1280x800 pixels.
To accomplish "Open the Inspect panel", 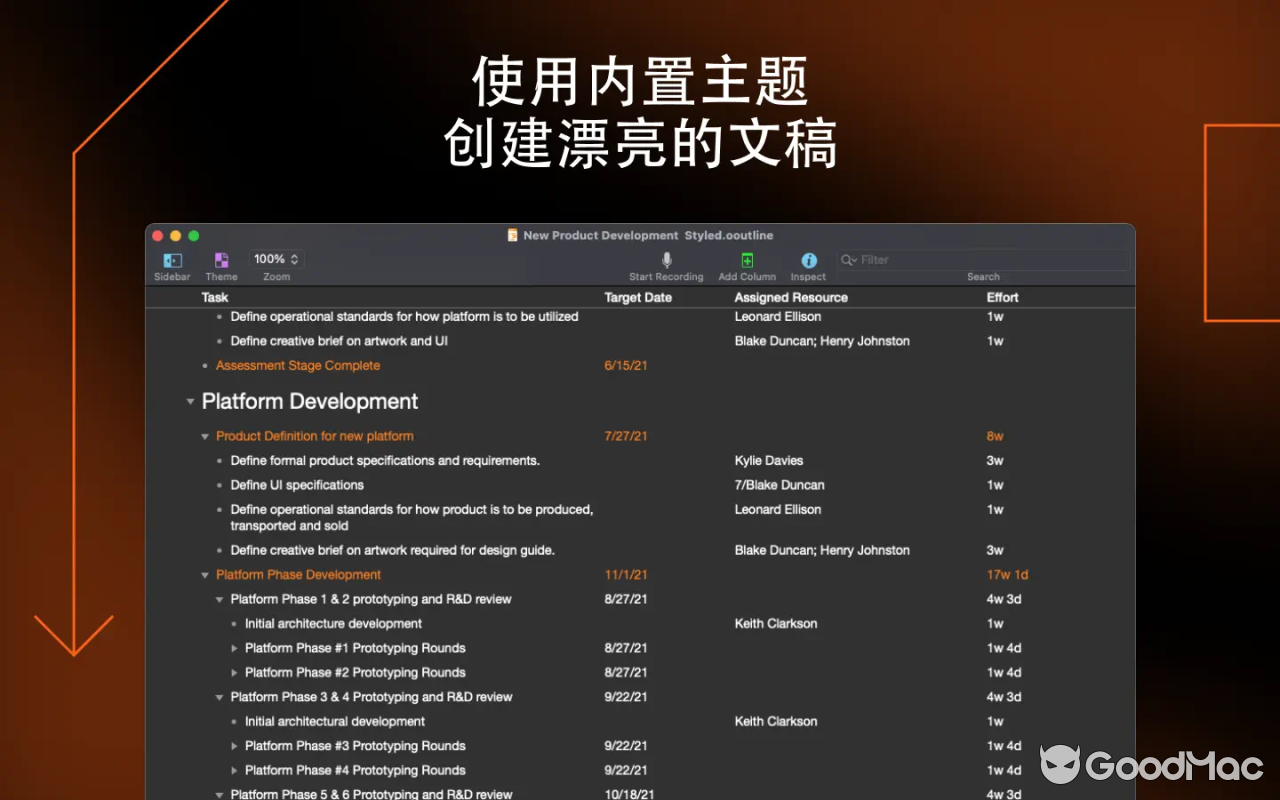I will [x=808, y=260].
